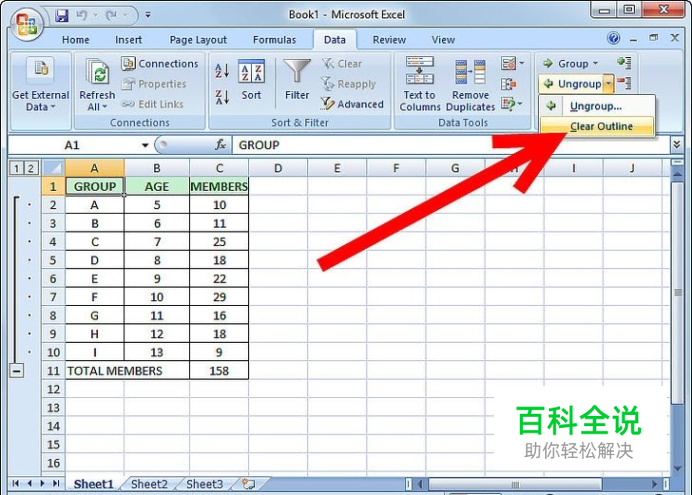Select Ungroup... from the dropdown menu
Viewport: 692px width, 495px height.
(x=597, y=106)
